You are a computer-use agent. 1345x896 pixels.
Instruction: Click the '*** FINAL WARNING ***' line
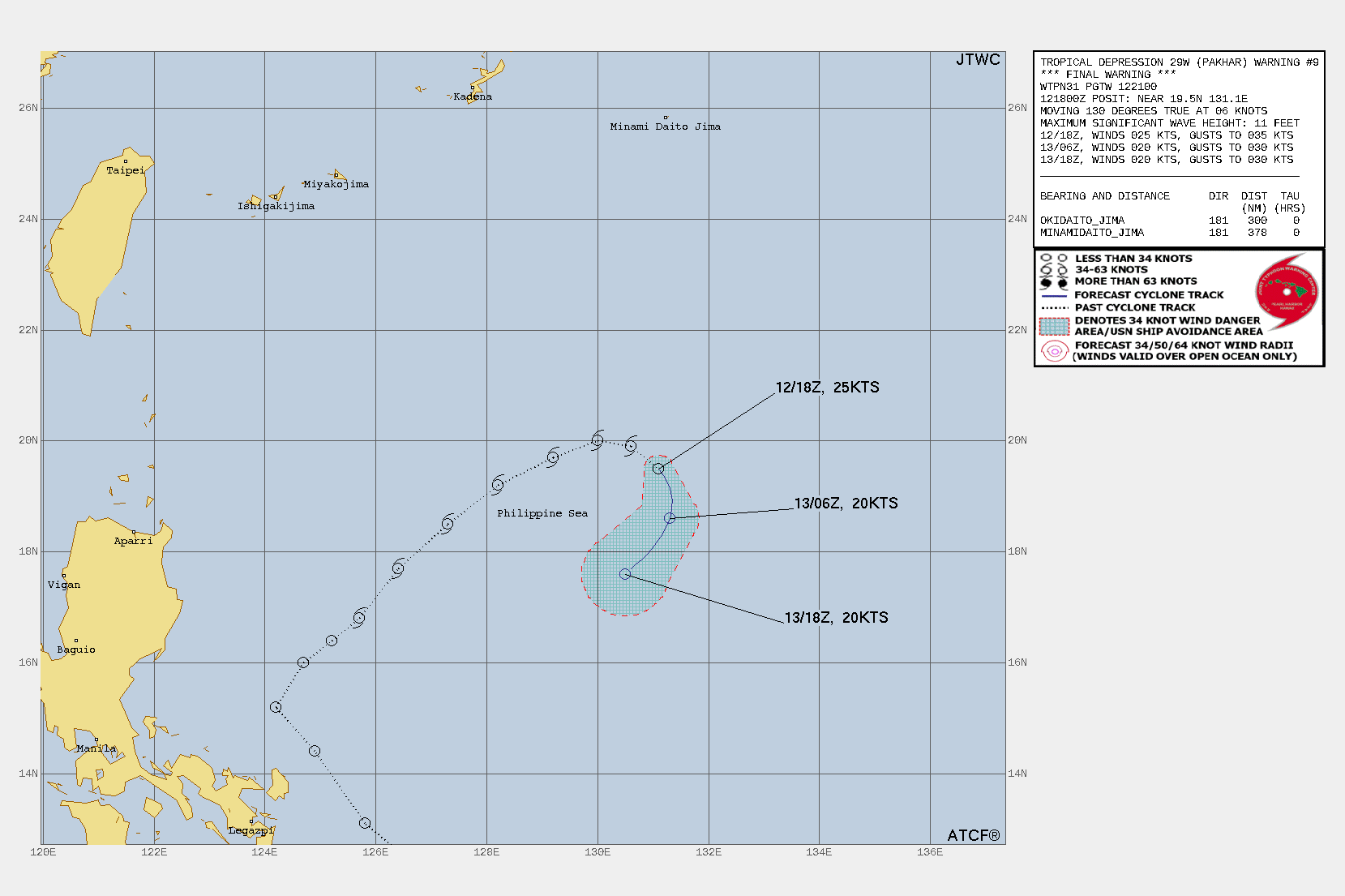(x=1108, y=75)
